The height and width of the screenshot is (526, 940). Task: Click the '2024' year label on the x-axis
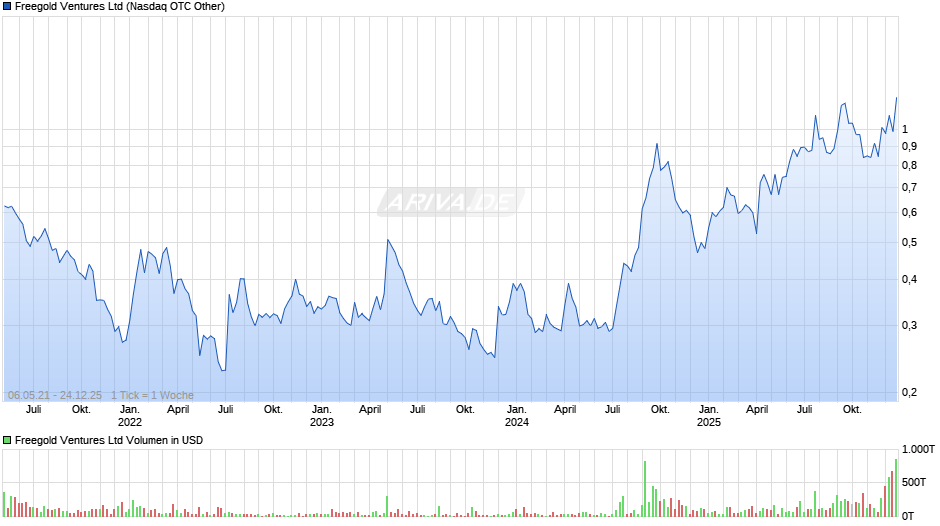tap(517, 422)
